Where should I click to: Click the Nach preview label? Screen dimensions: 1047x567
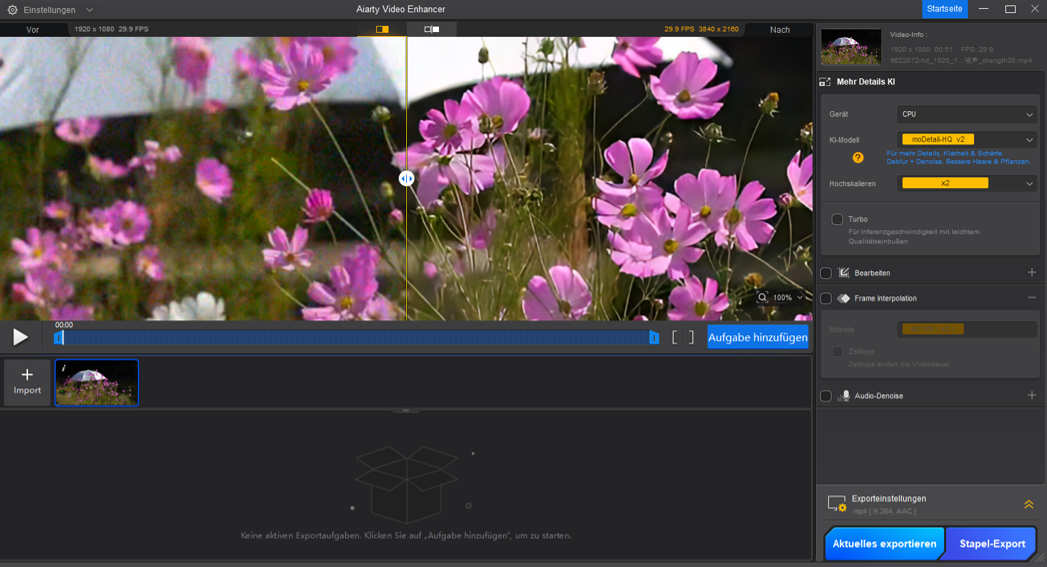tap(779, 29)
